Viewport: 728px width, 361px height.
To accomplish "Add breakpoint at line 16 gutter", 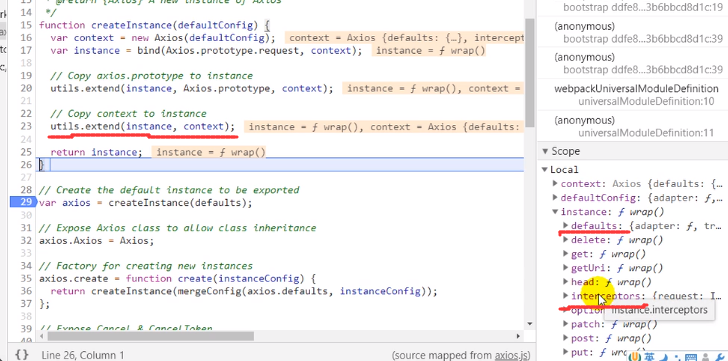I will [26, 38].
